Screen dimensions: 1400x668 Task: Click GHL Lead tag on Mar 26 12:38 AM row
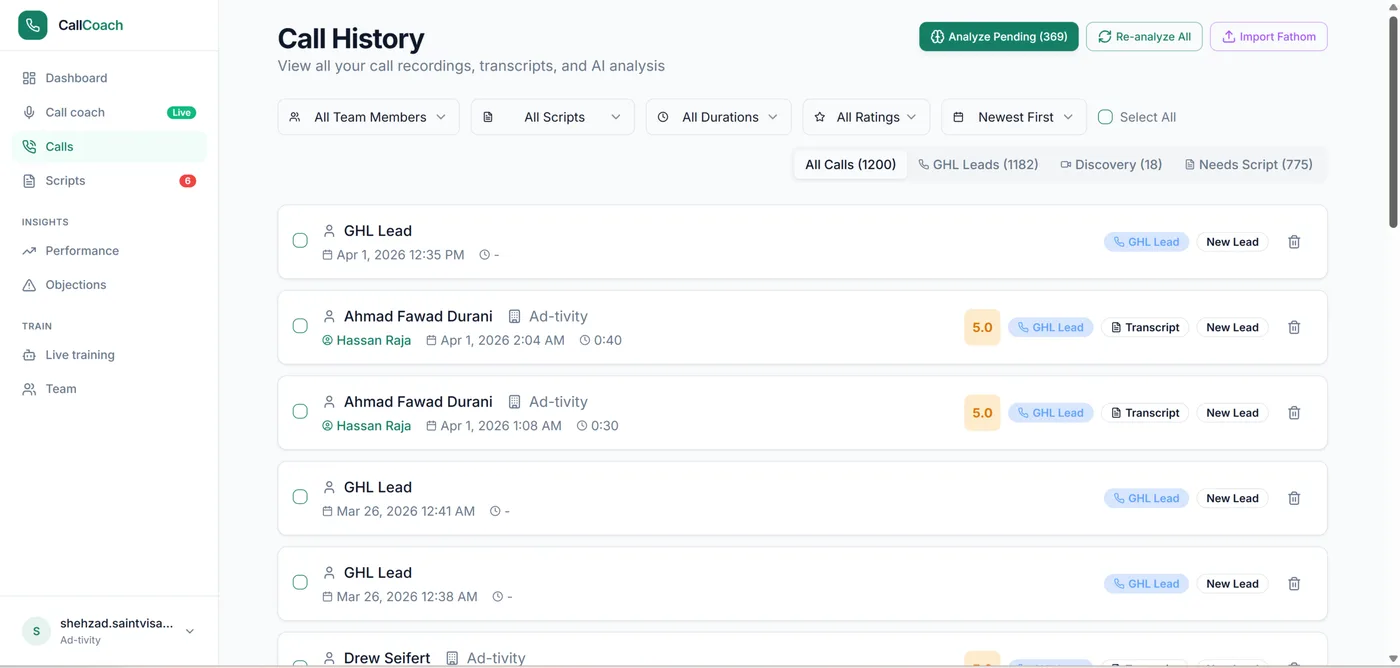pyautogui.click(x=1146, y=584)
